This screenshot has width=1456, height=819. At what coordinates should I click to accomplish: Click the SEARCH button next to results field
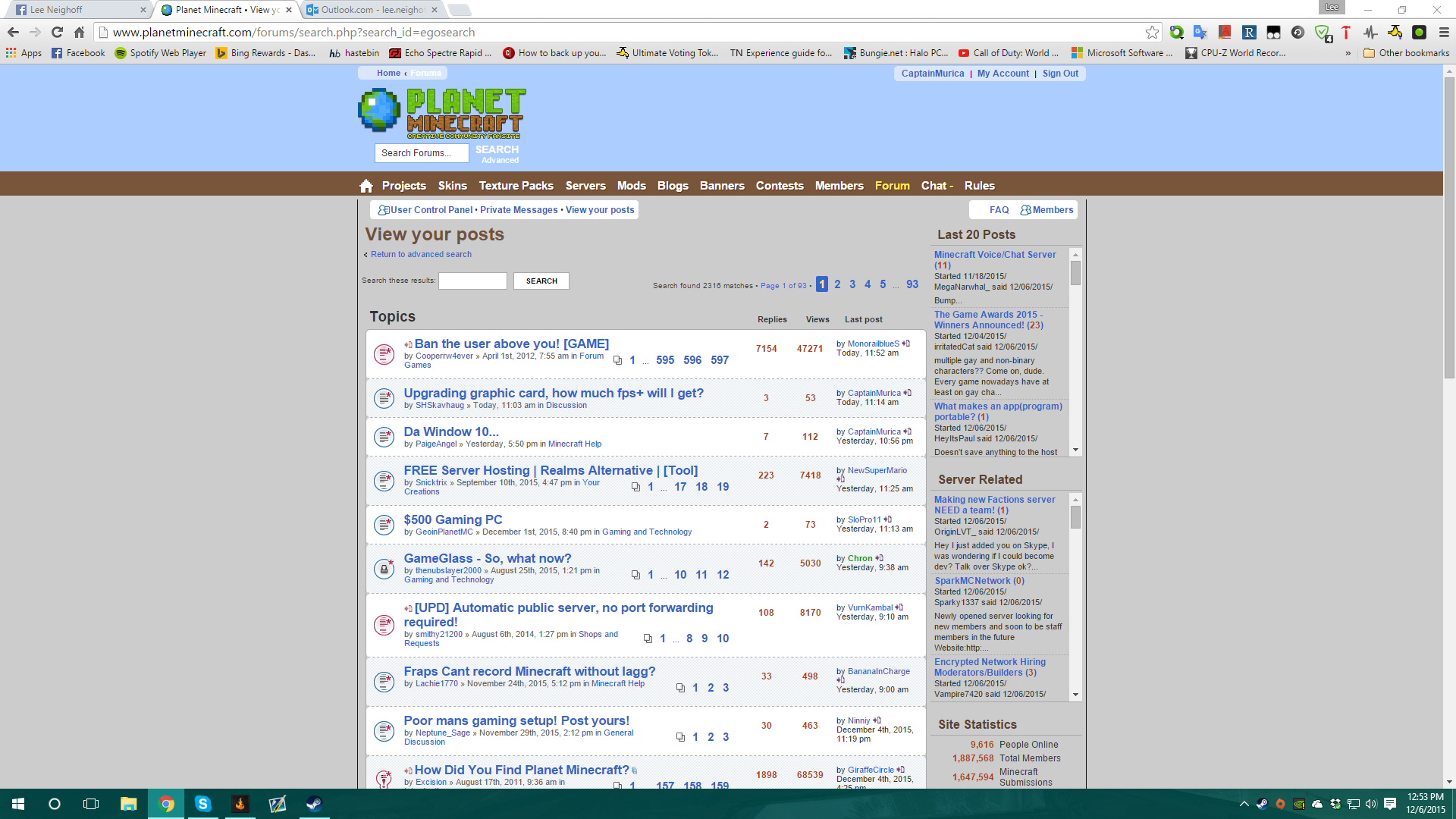[x=541, y=281]
